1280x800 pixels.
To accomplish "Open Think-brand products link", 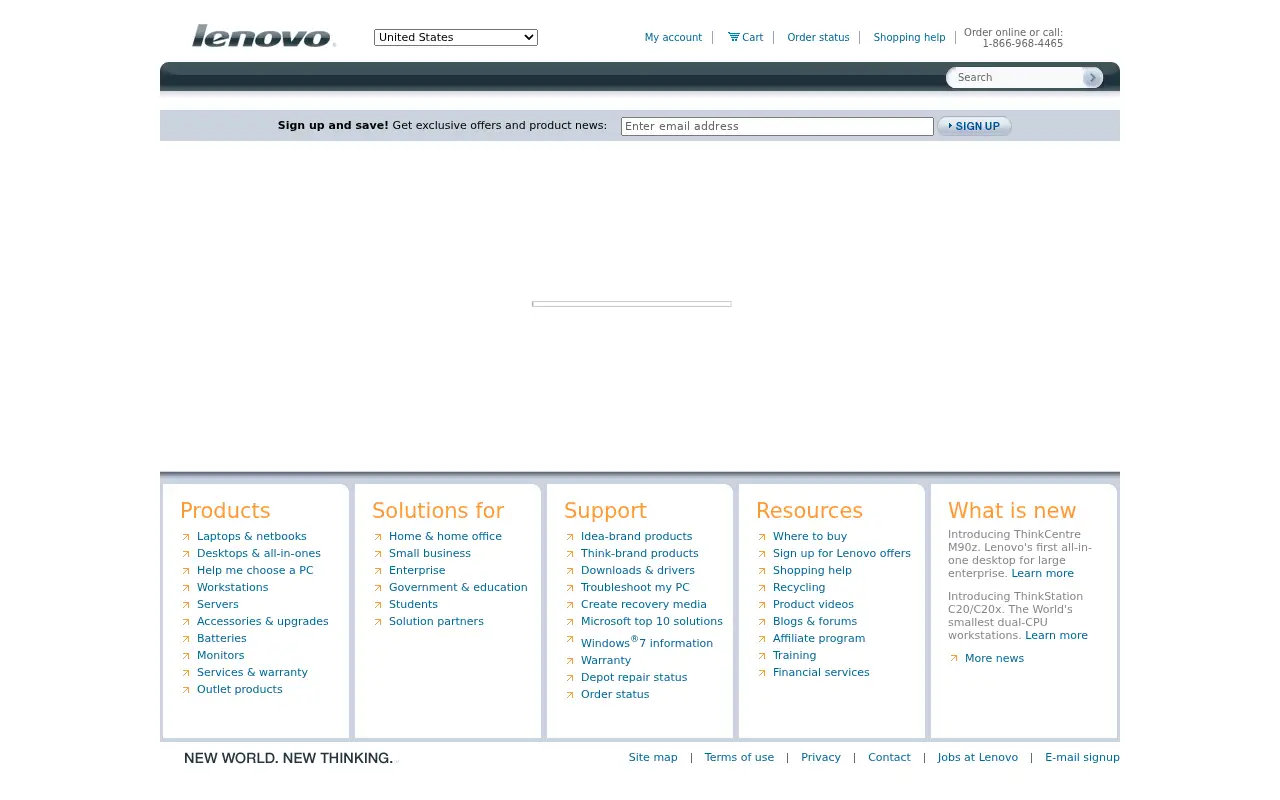I will pos(640,554).
